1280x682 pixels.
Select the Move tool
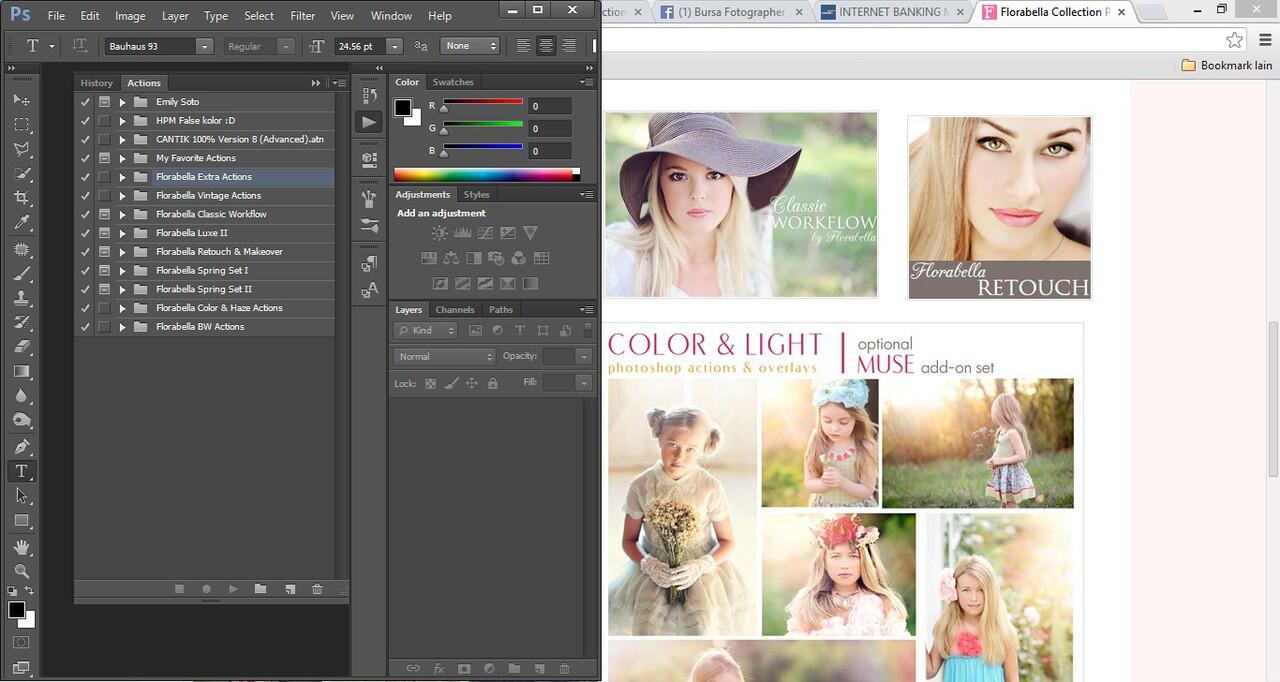[21, 100]
